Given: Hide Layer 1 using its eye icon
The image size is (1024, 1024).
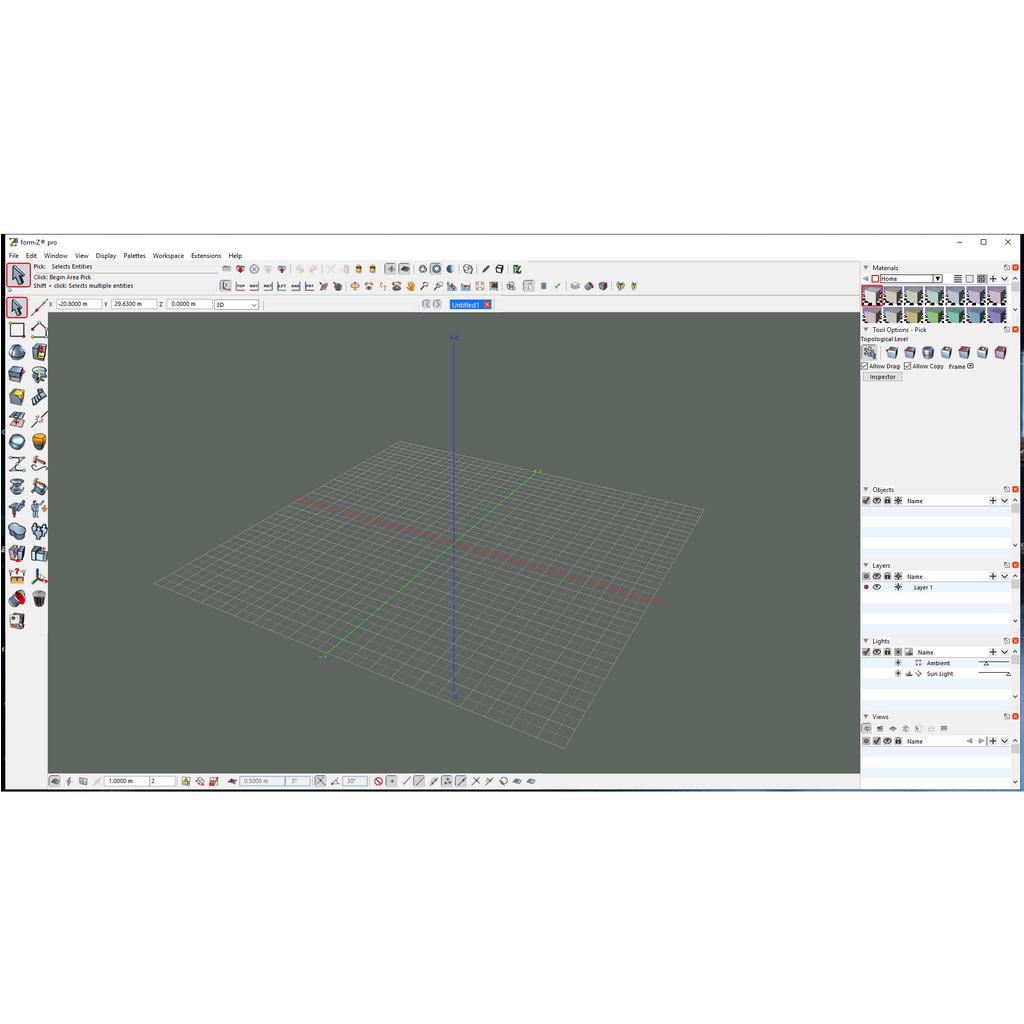Looking at the screenshot, I should (877, 588).
